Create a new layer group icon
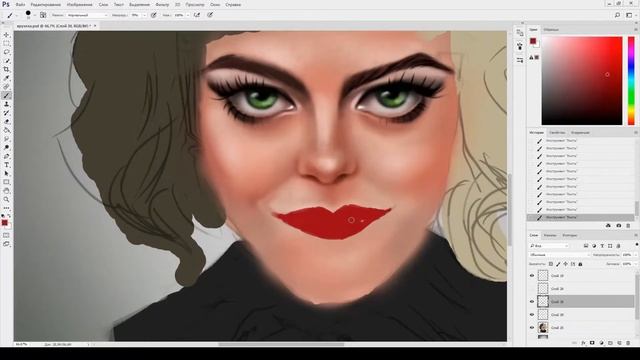 pos(610,343)
